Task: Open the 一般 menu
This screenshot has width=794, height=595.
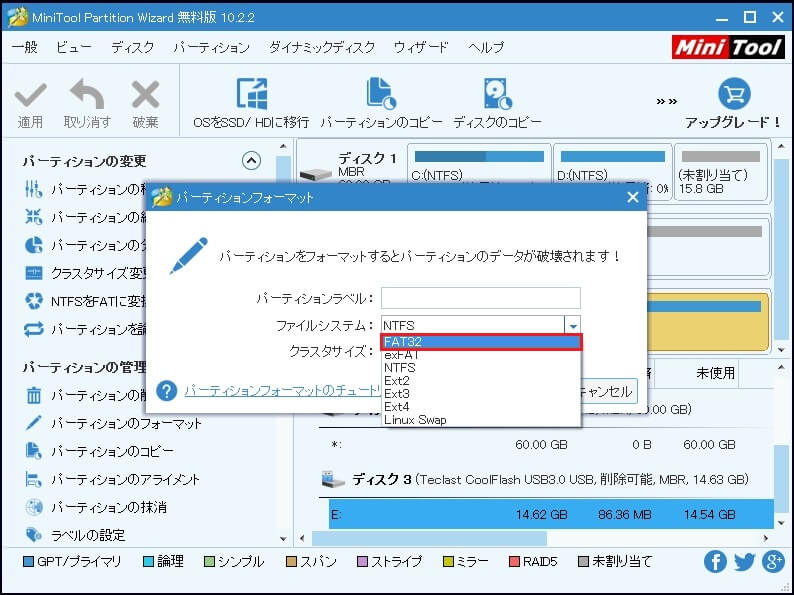Action: 25,48
